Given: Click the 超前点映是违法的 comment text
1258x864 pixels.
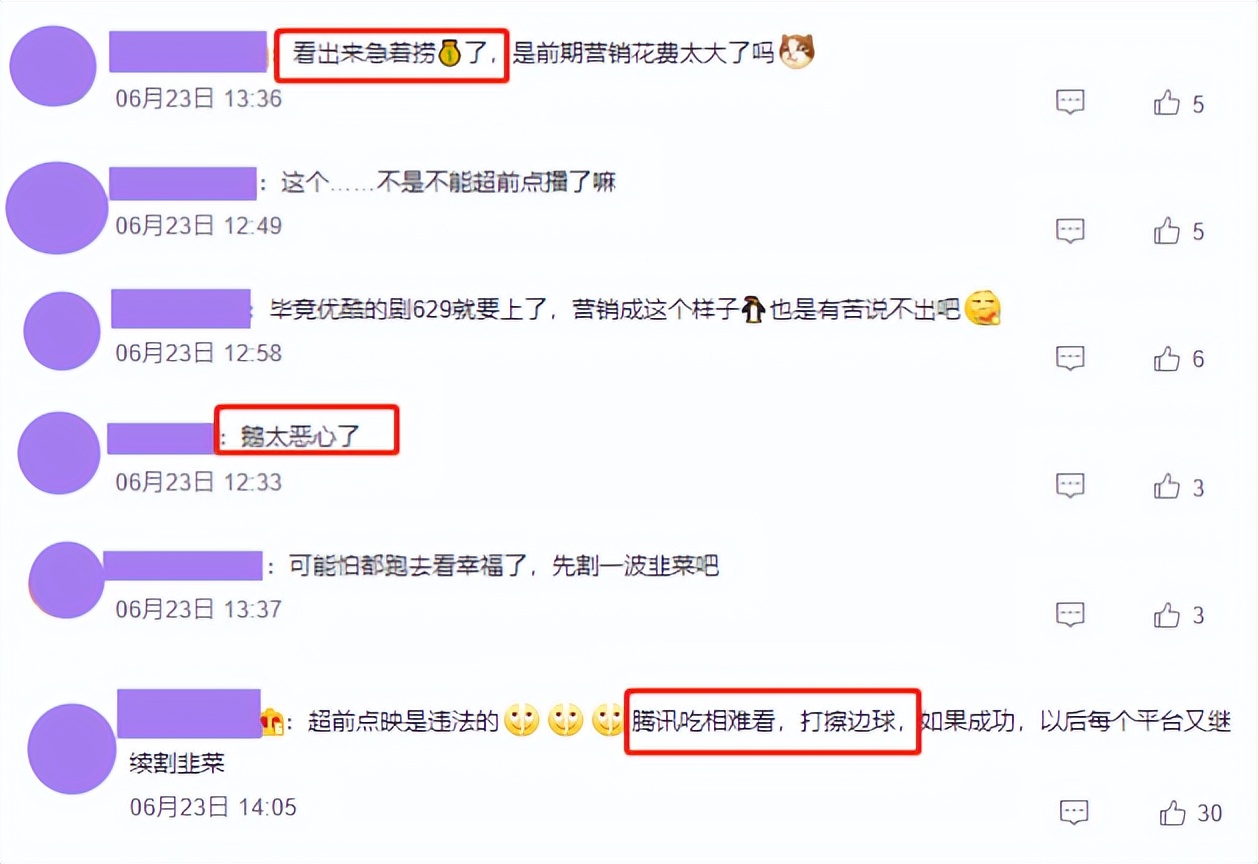Looking at the screenshot, I should pos(403,721).
